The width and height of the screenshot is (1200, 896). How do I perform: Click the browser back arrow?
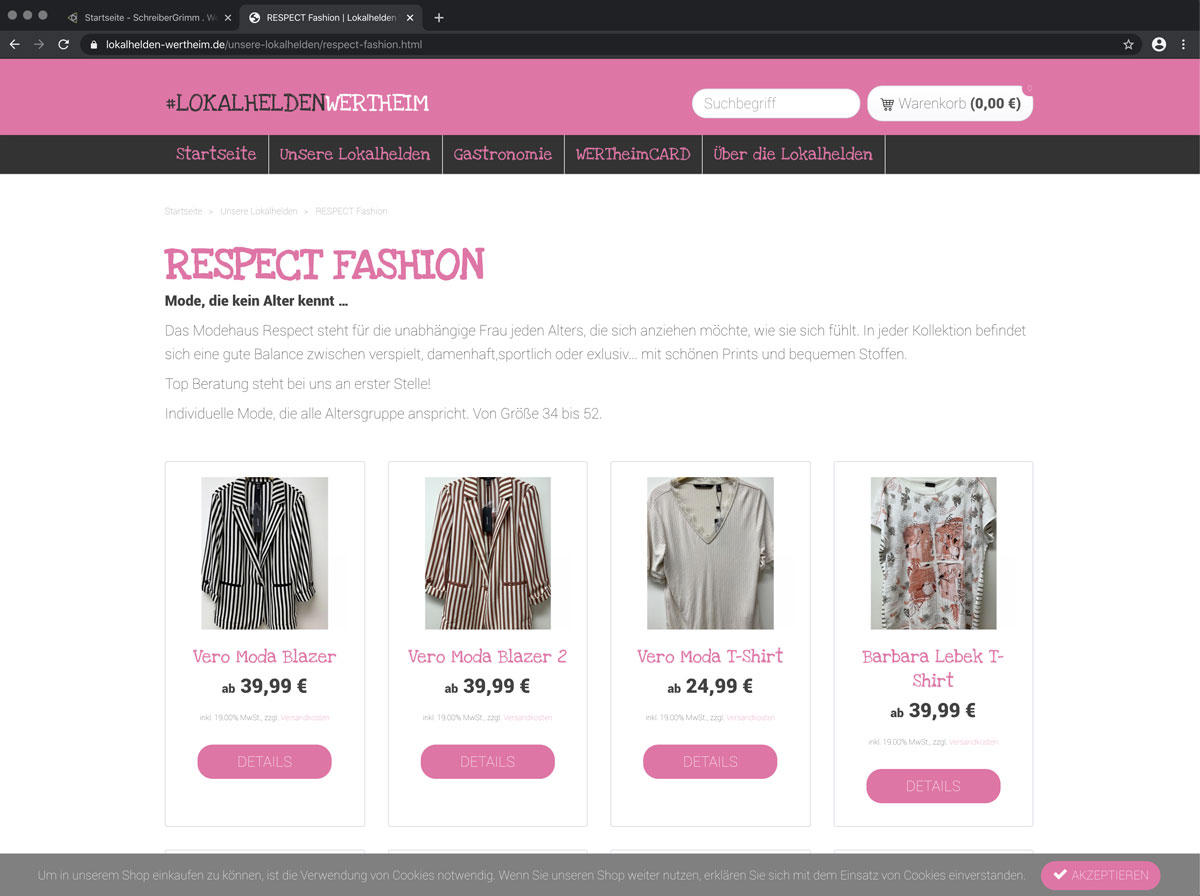[14, 45]
